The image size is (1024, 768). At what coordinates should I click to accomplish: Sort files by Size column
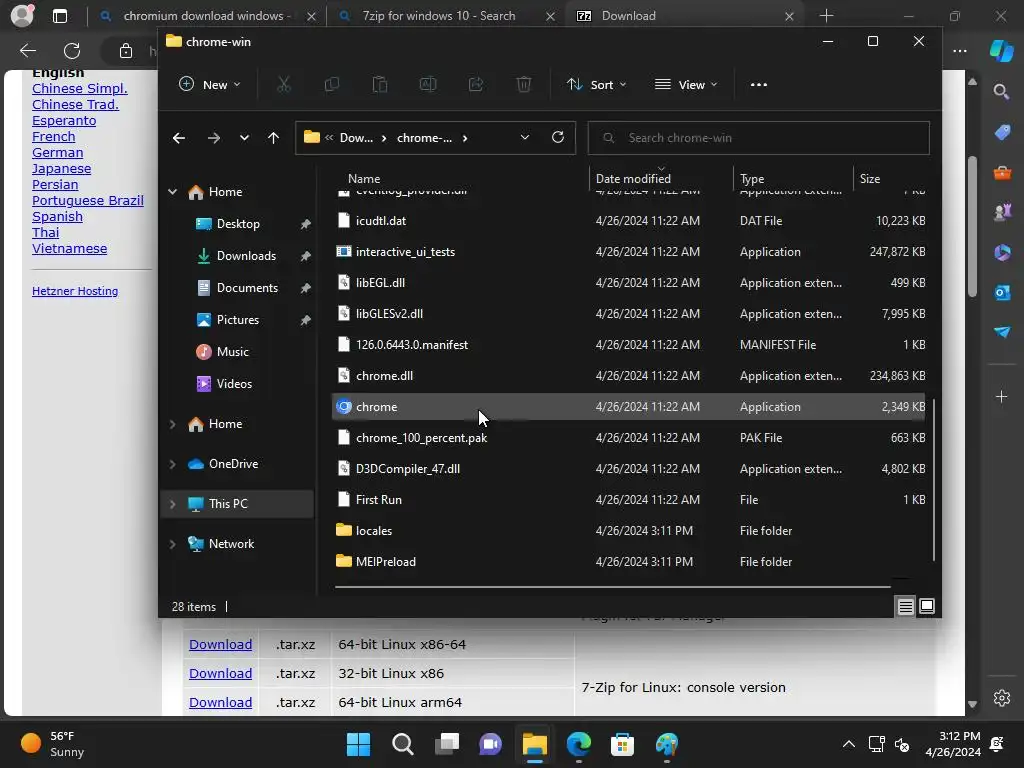point(869,178)
